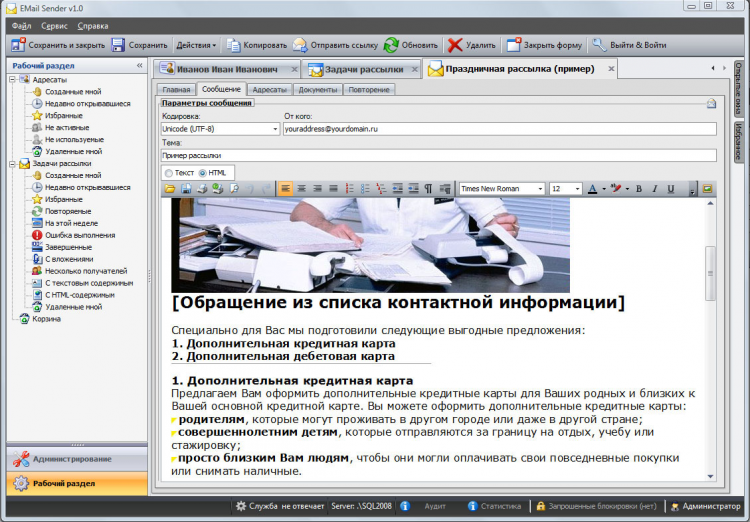Open the Действия dropdown
The height and width of the screenshot is (522, 750).
(196, 45)
